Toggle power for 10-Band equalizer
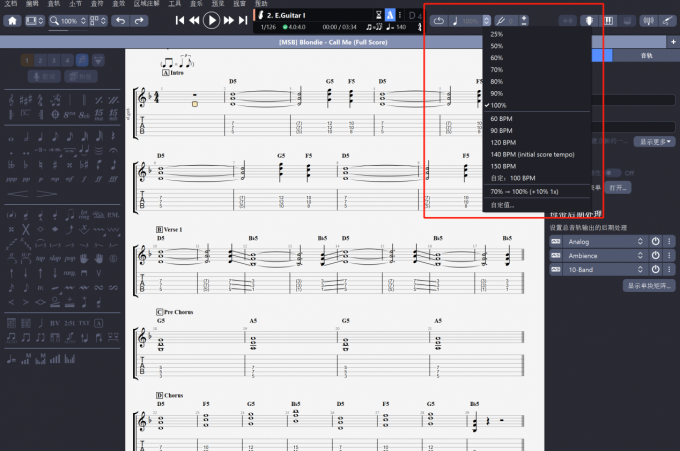This screenshot has width=680, height=451. (x=656, y=269)
